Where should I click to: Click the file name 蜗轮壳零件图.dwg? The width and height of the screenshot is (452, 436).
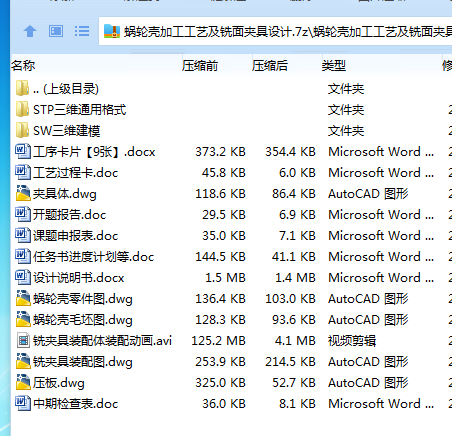(x=83, y=299)
